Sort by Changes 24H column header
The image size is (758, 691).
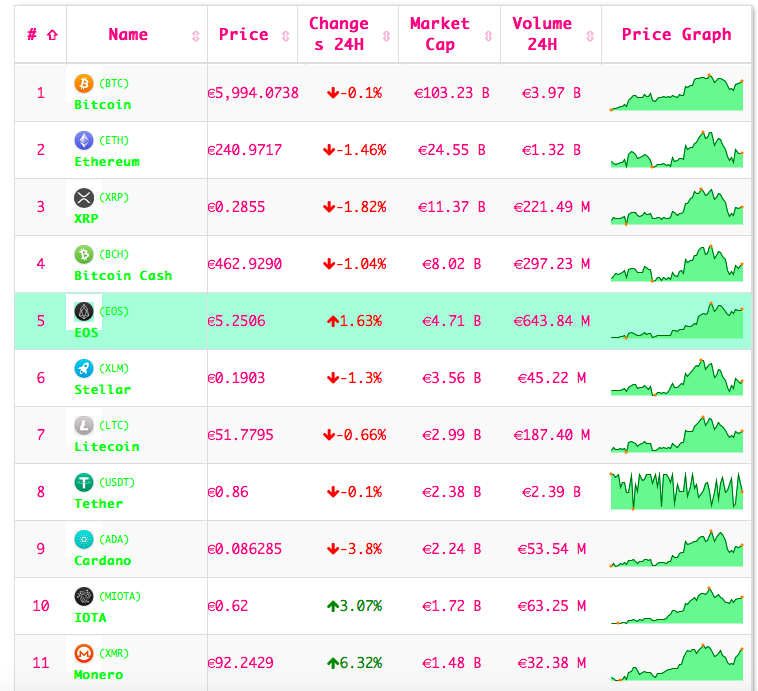tap(339, 34)
